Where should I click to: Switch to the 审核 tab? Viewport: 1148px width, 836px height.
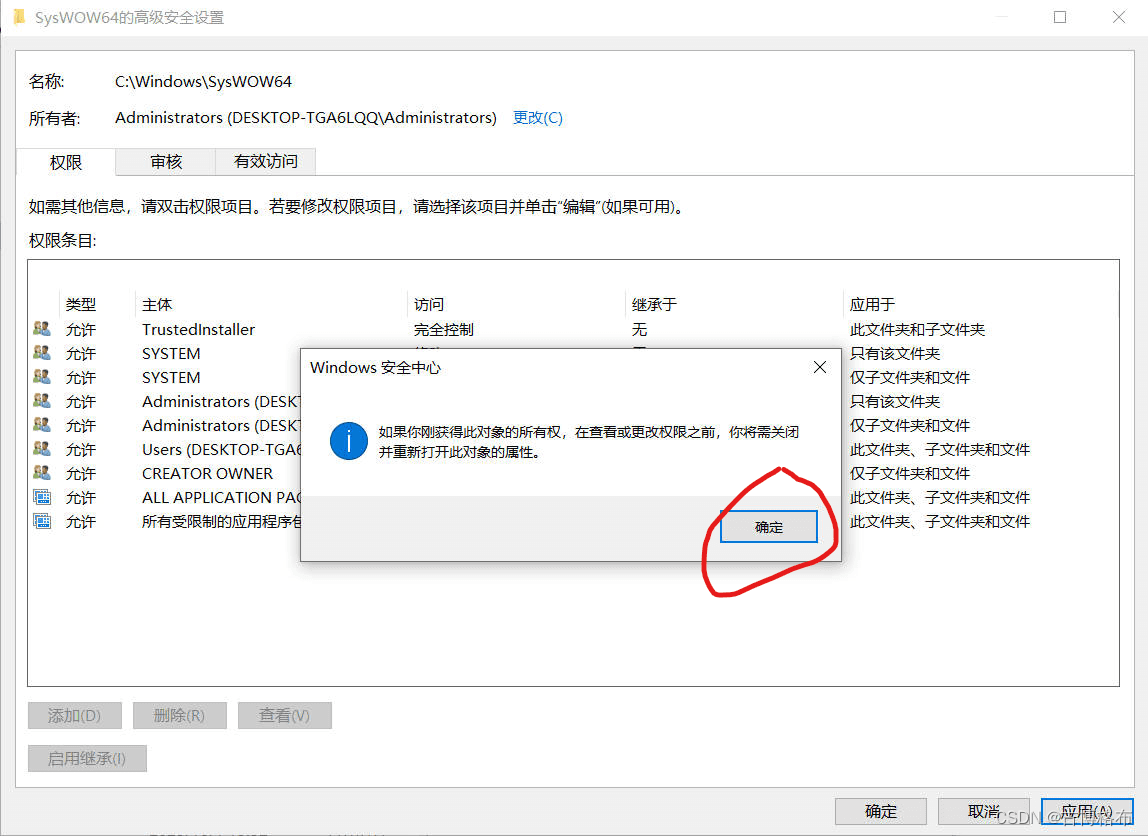click(165, 161)
